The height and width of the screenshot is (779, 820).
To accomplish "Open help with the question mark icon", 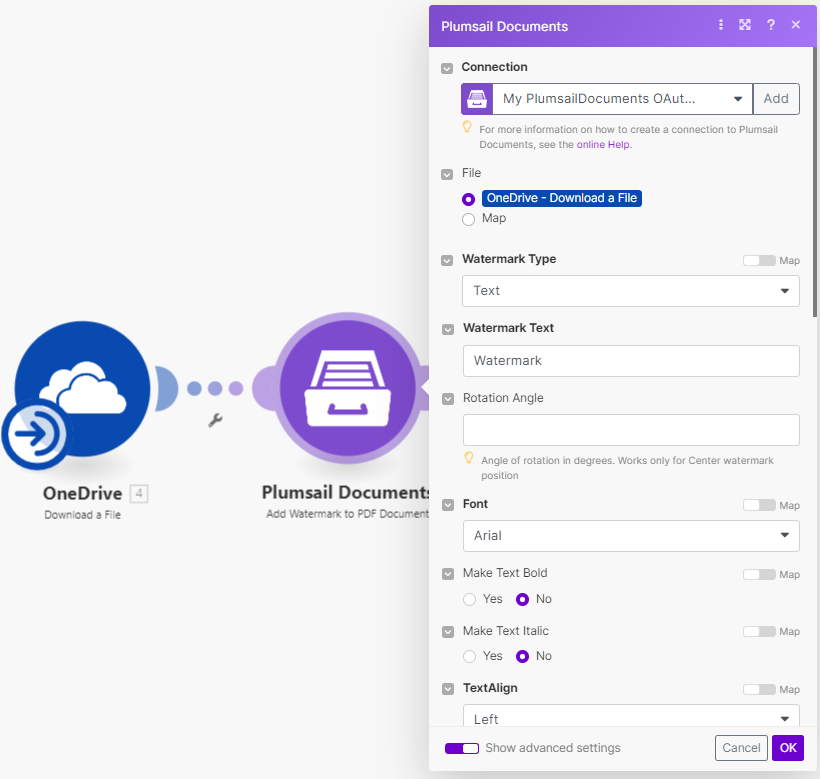I will [x=770, y=25].
